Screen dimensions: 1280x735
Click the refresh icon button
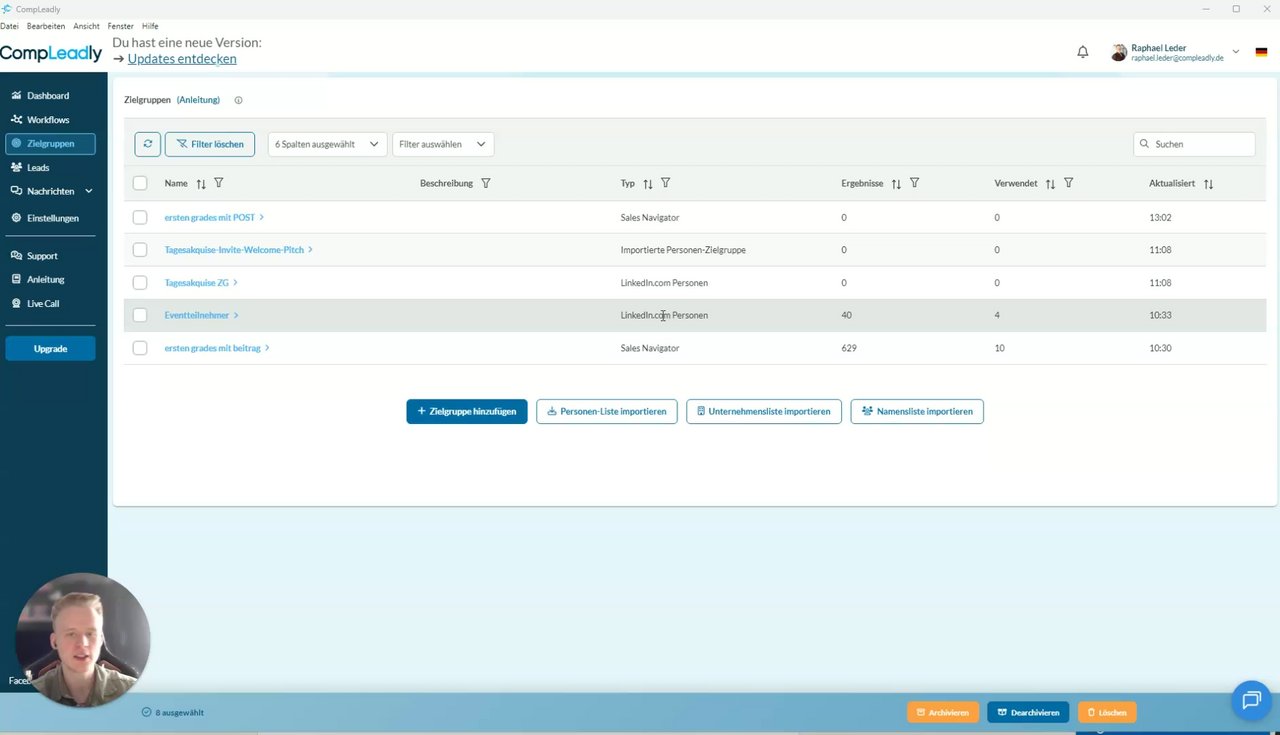(147, 144)
